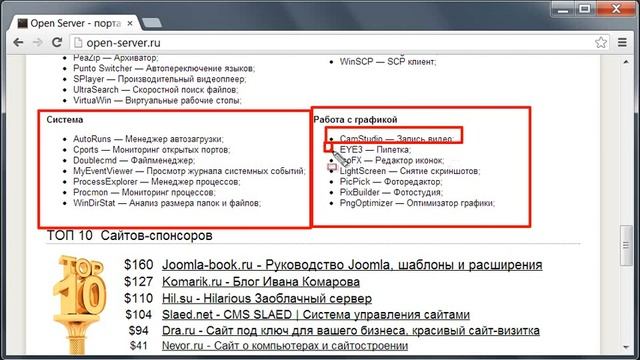Click the CamStudio list item
The image size is (640, 360).
click(396, 139)
